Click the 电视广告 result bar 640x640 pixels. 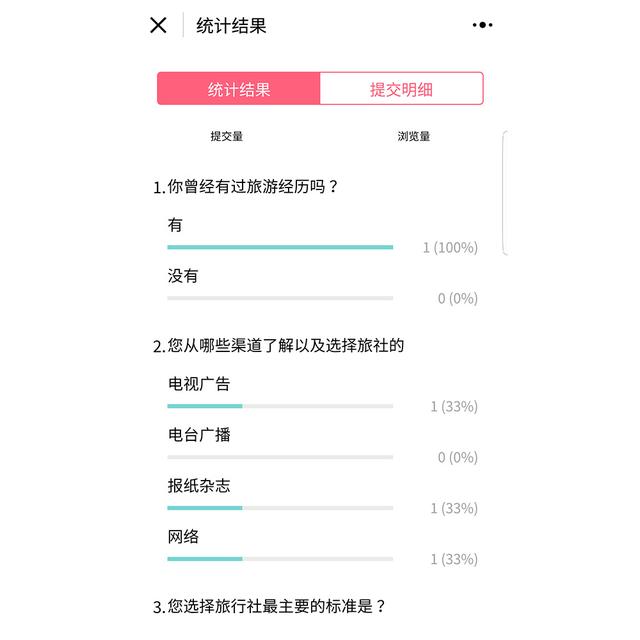(x=280, y=406)
